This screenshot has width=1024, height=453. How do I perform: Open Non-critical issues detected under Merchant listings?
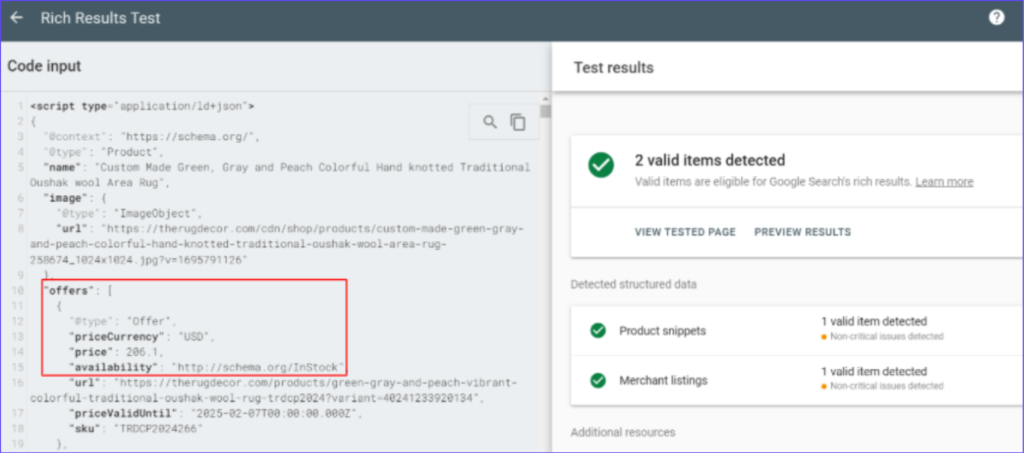click(887, 386)
